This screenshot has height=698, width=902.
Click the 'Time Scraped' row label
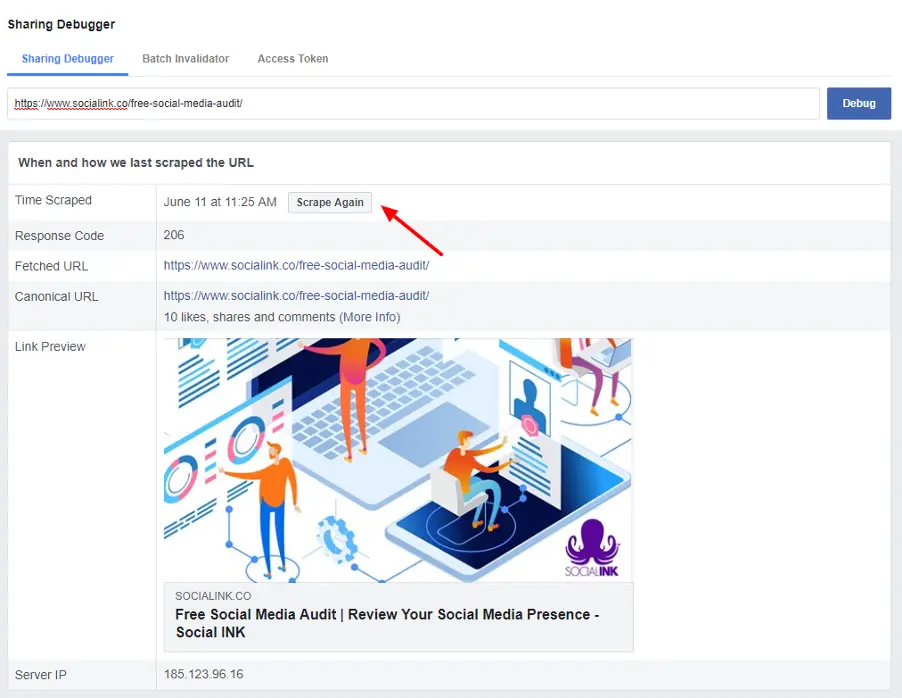tap(53, 200)
